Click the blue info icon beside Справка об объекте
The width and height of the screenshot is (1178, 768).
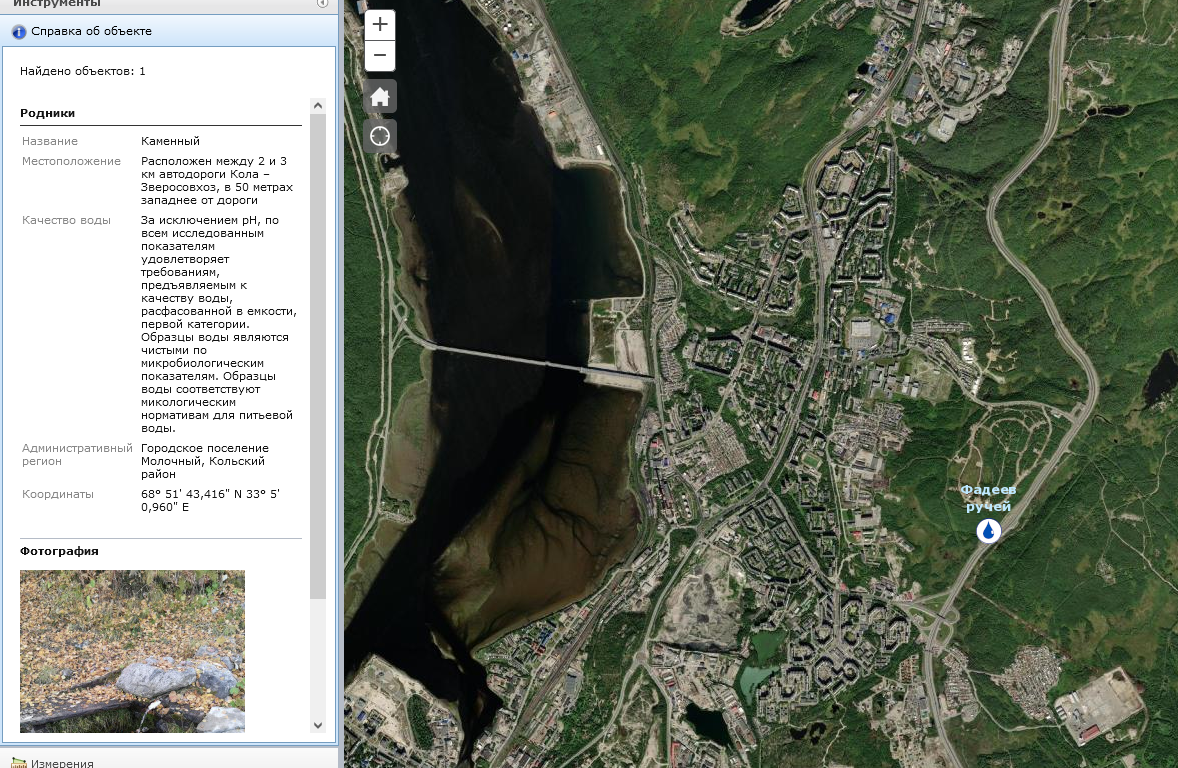[x=19, y=32]
